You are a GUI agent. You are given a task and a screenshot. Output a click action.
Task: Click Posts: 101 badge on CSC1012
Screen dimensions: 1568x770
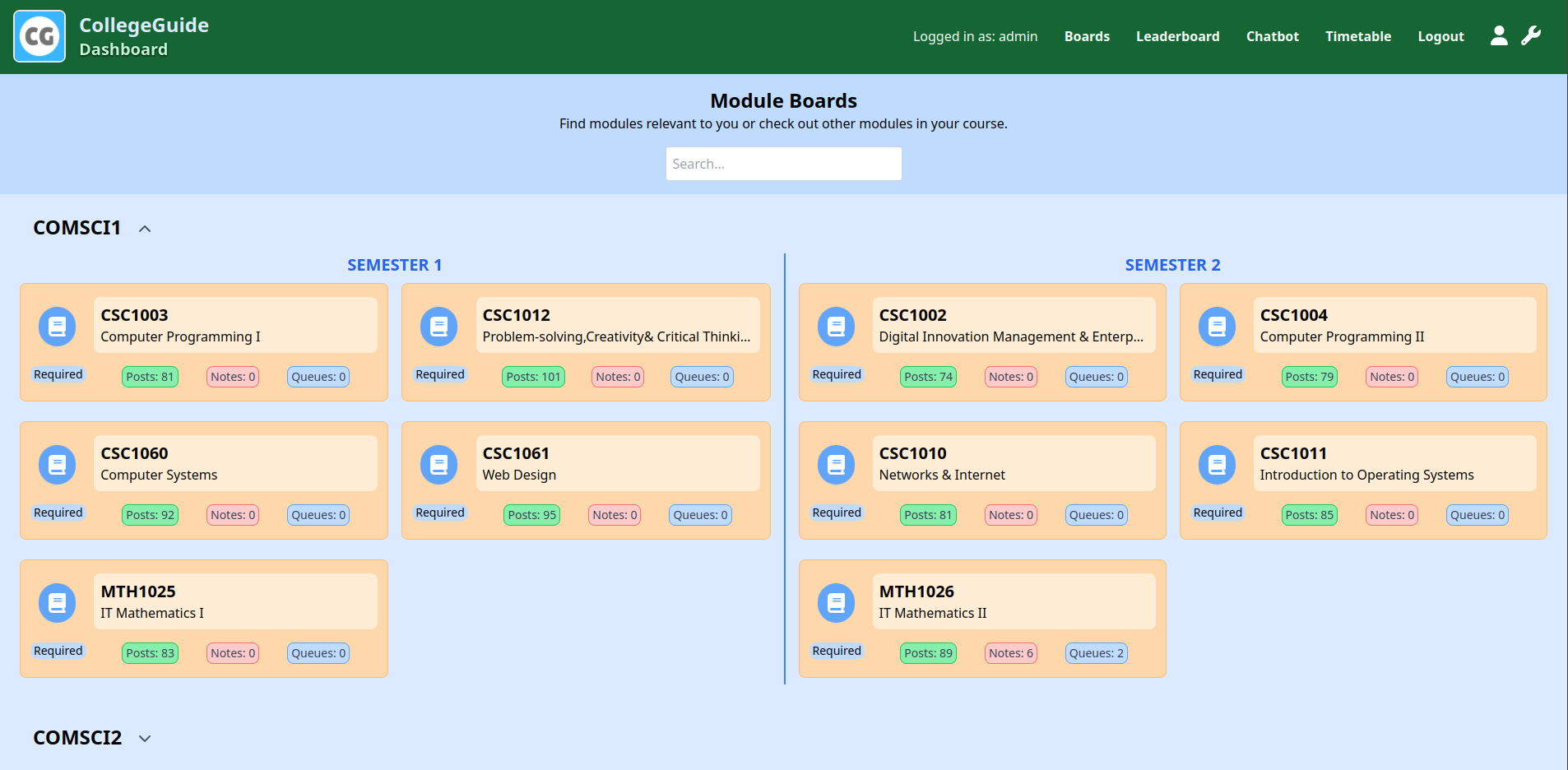pos(533,377)
